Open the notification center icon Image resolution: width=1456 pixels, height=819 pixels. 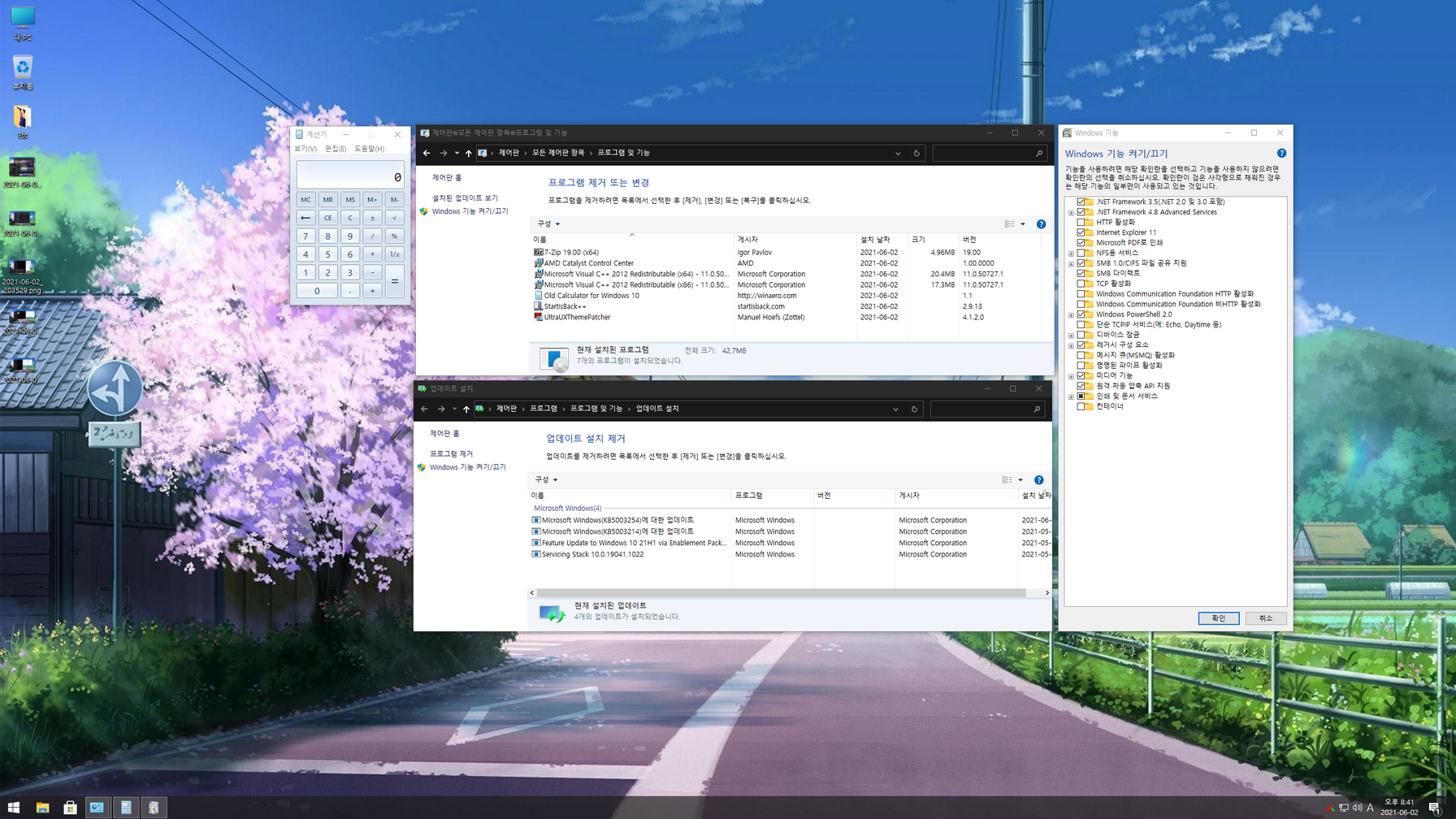coord(1434,807)
